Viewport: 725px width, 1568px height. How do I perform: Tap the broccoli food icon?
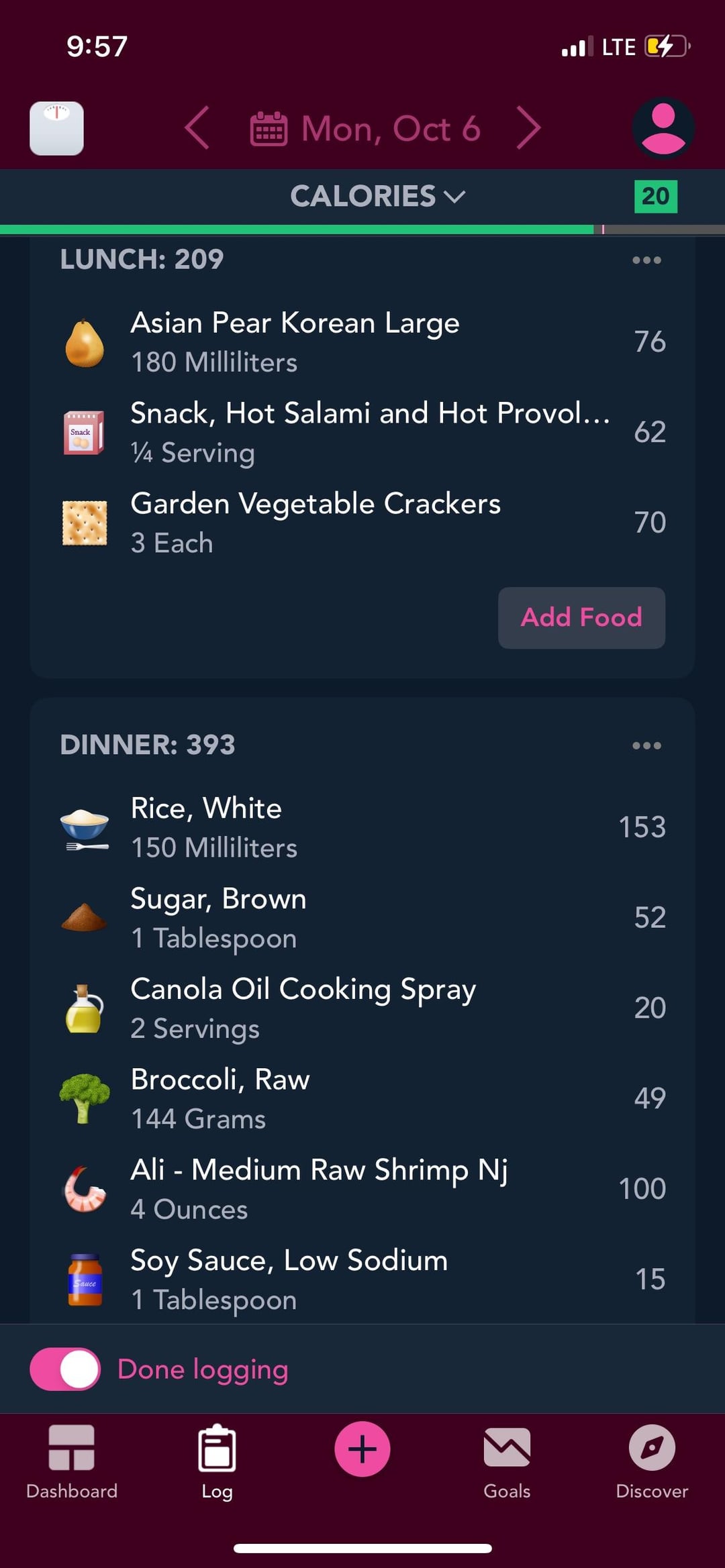click(85, 1098)
